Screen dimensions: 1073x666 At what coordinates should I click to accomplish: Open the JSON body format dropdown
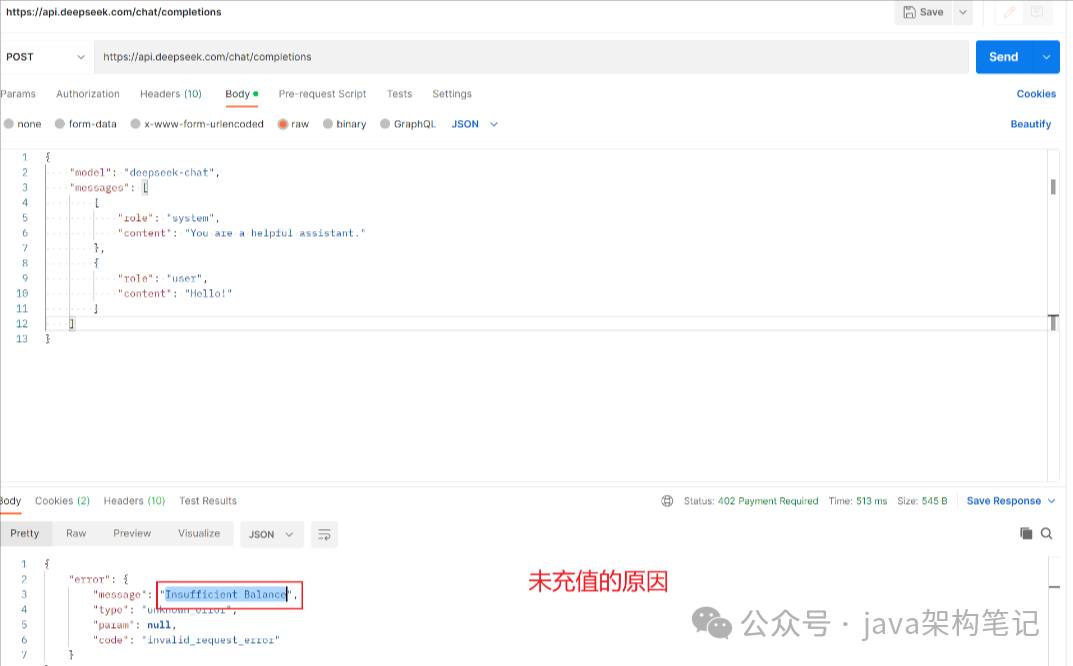[474, 124]
